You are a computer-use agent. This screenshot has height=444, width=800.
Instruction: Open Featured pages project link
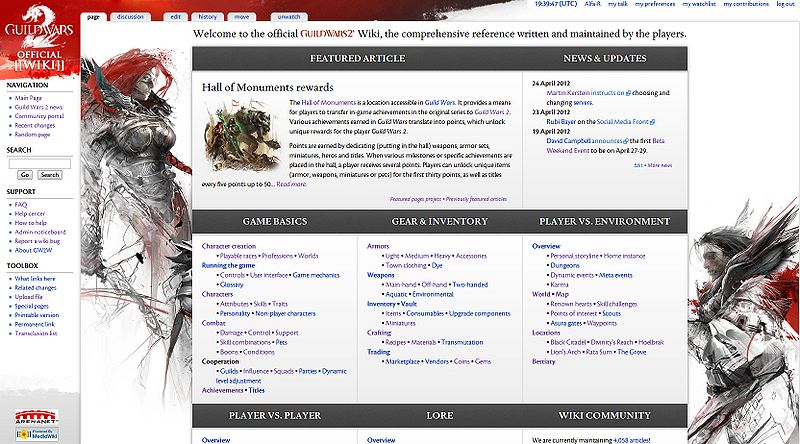(415, 200)
